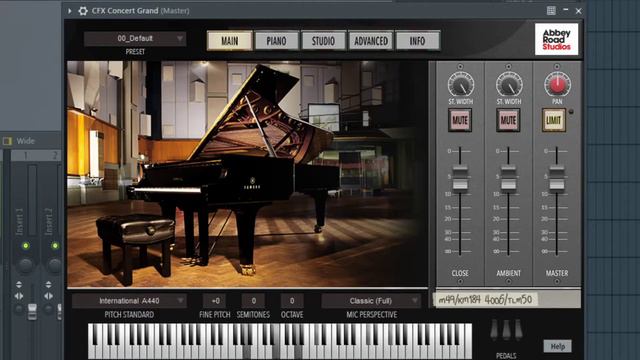Close the CFX Concert Grand window
640x360 pixels.
[x=578, y=11]
